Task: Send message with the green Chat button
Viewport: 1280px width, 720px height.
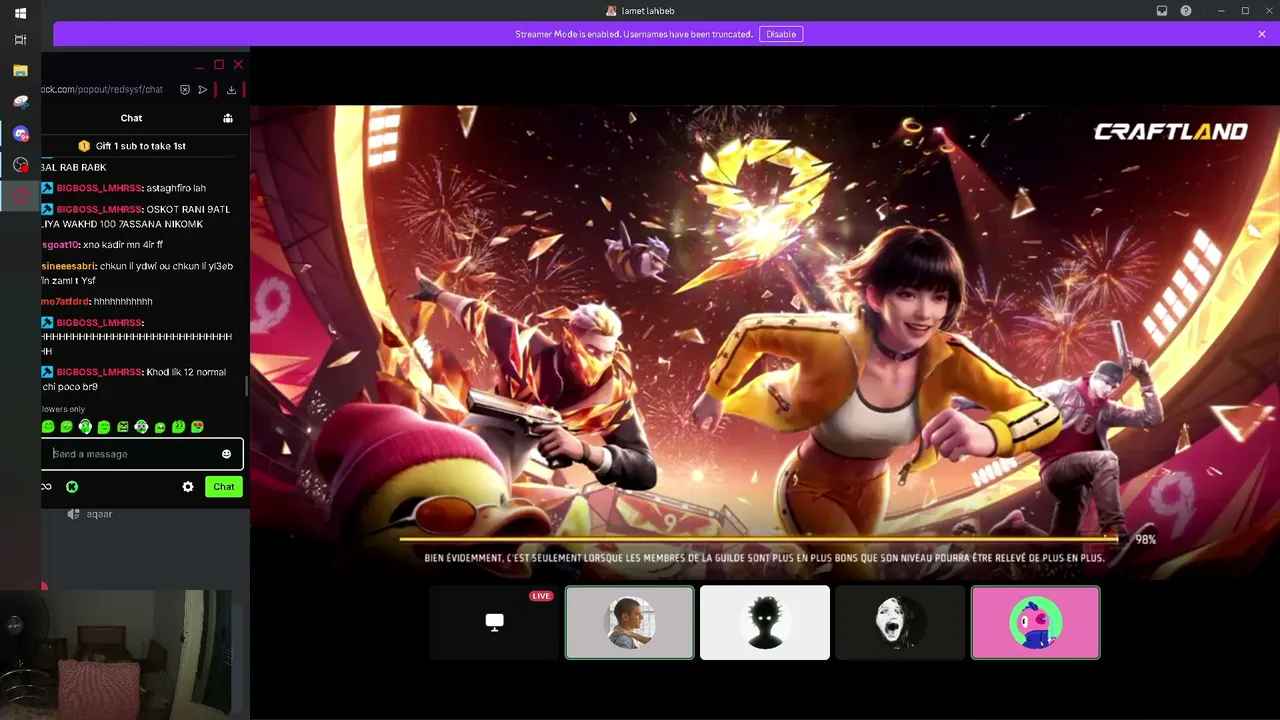Action: coord(224,487)
